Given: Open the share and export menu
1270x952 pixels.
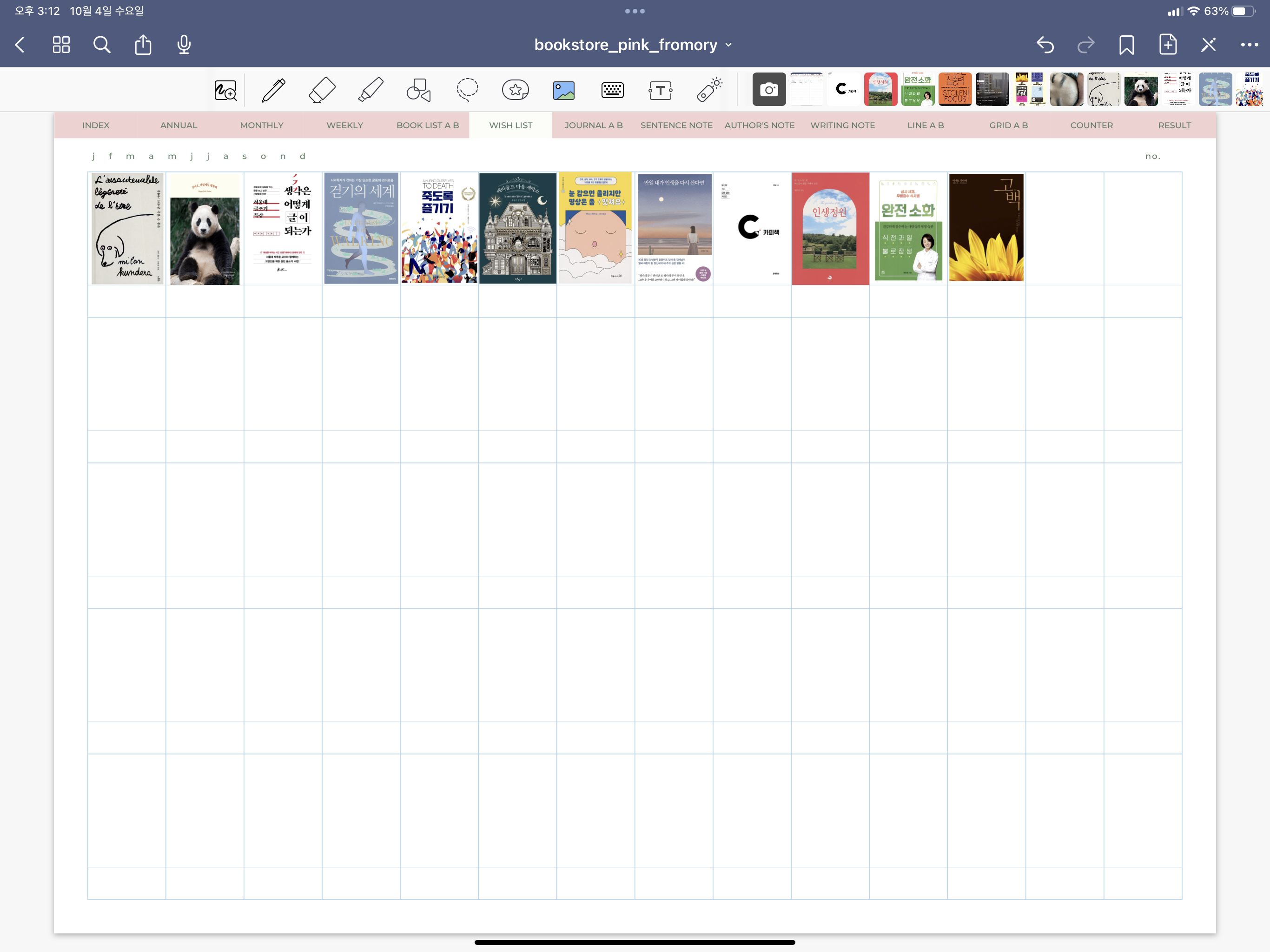Looking at the screenshot, I should (x=143, y=45).
